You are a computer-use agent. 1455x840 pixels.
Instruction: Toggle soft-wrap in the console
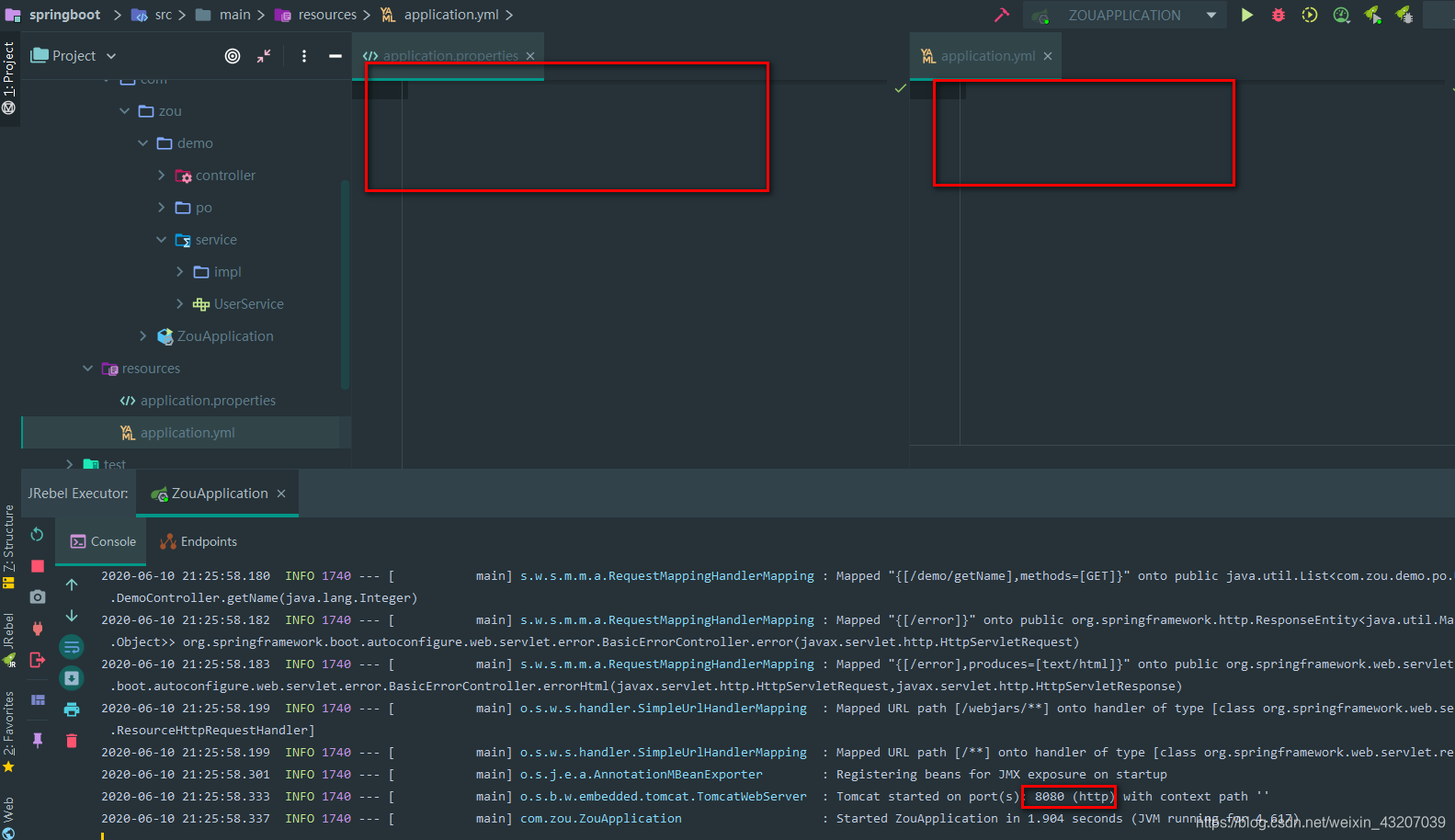pyautogui.click(x=72, y=647)
